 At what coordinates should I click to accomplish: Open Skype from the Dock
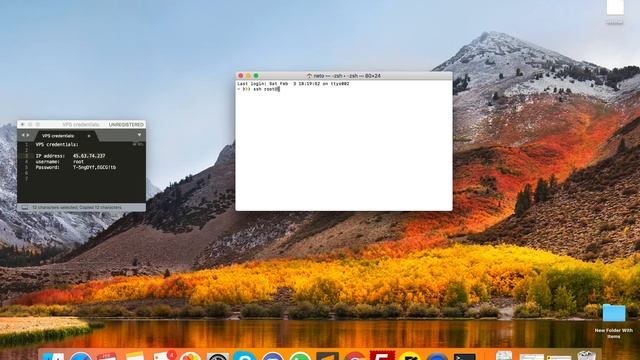click(x=244, y=356)
